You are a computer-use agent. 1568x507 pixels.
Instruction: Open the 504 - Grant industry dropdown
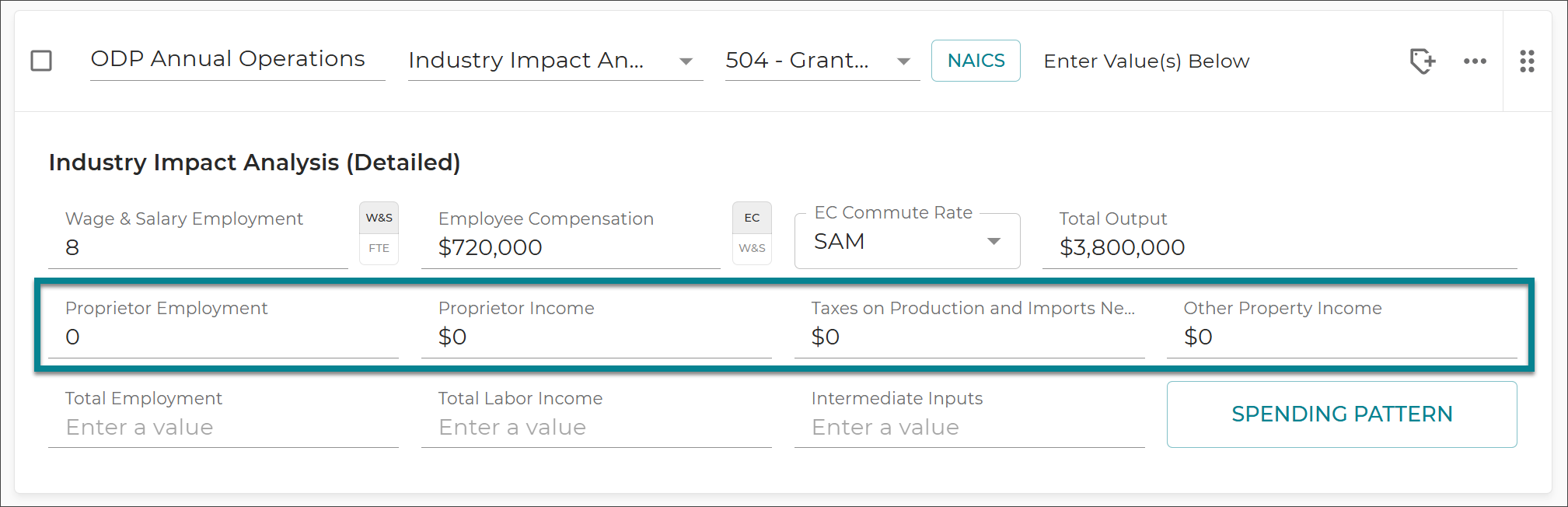click(x=822, y=61)
